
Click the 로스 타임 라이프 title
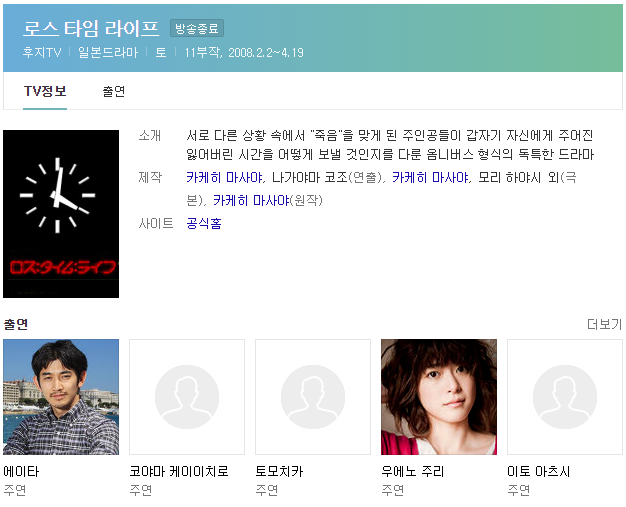click(91, 28)
